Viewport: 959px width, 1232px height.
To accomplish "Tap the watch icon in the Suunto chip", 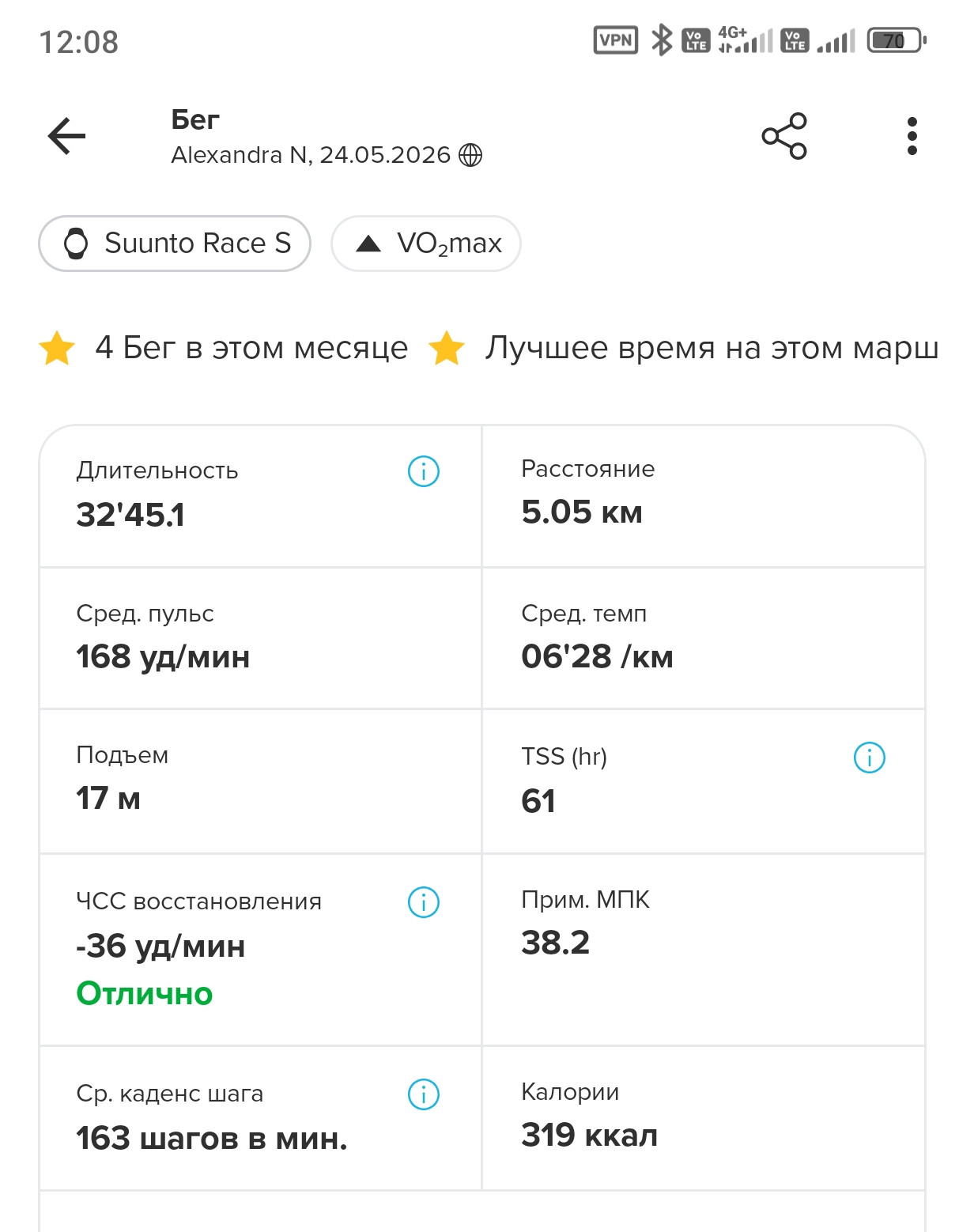I will [76, 244].
